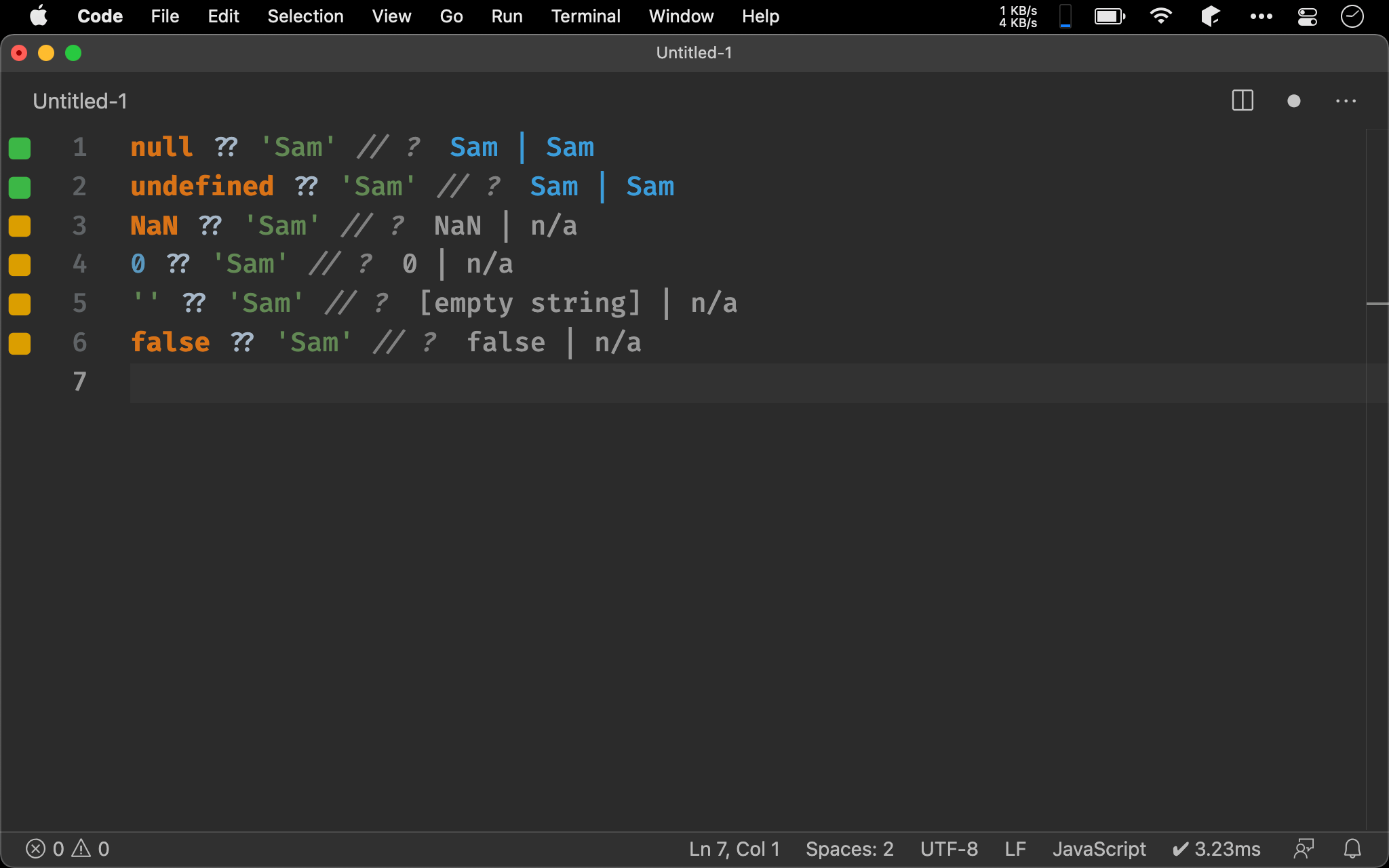Open the editor More Actions ellipsis
Viewport: 1389px width, 868px height.
(1346, 101)
